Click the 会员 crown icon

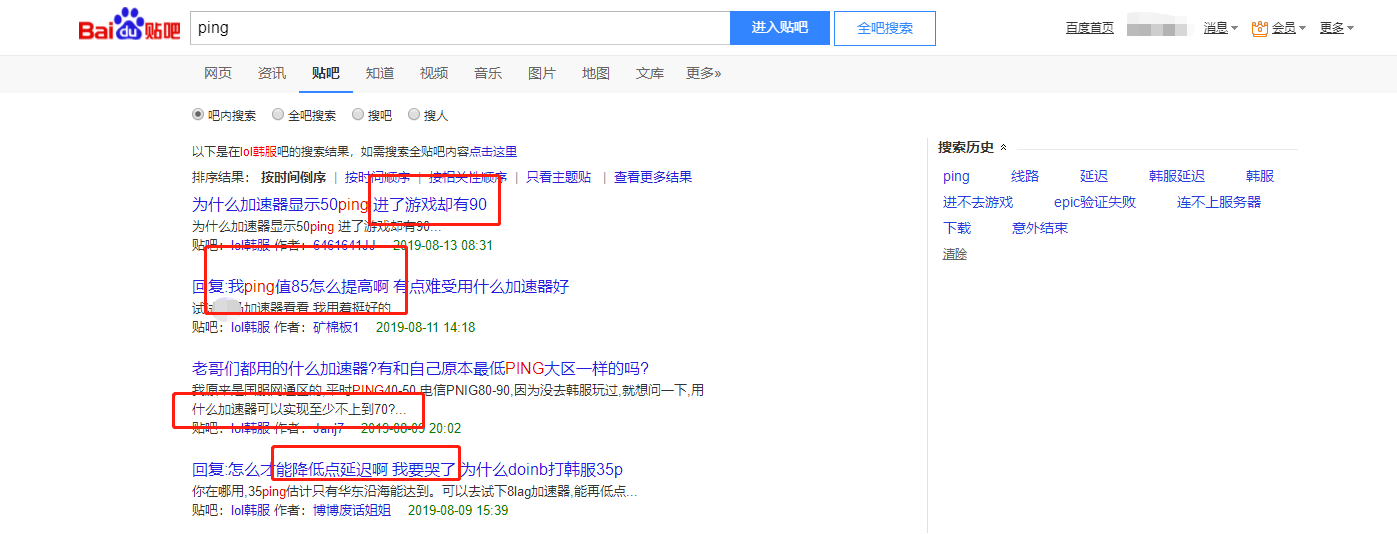(1260, 28)
